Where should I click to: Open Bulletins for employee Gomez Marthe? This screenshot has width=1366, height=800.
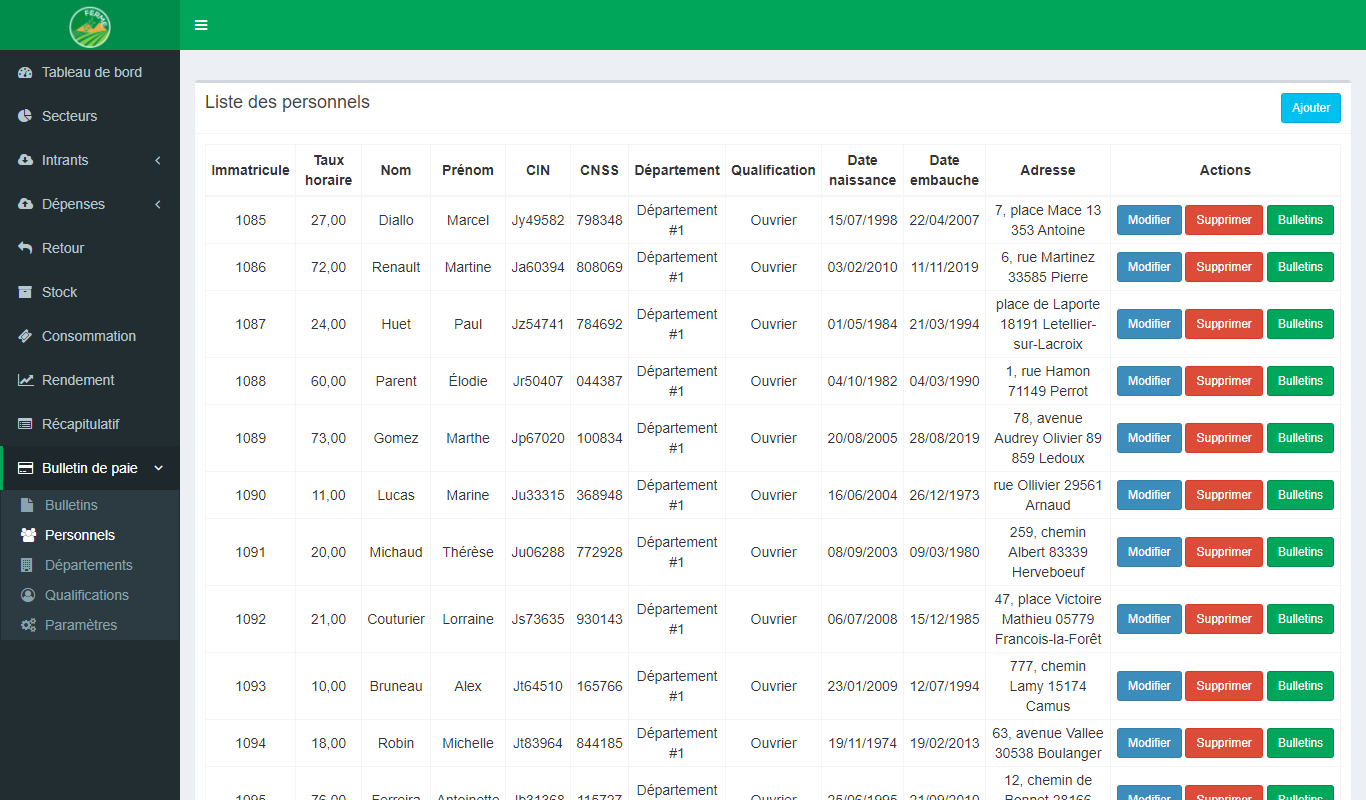[1299, 438]
